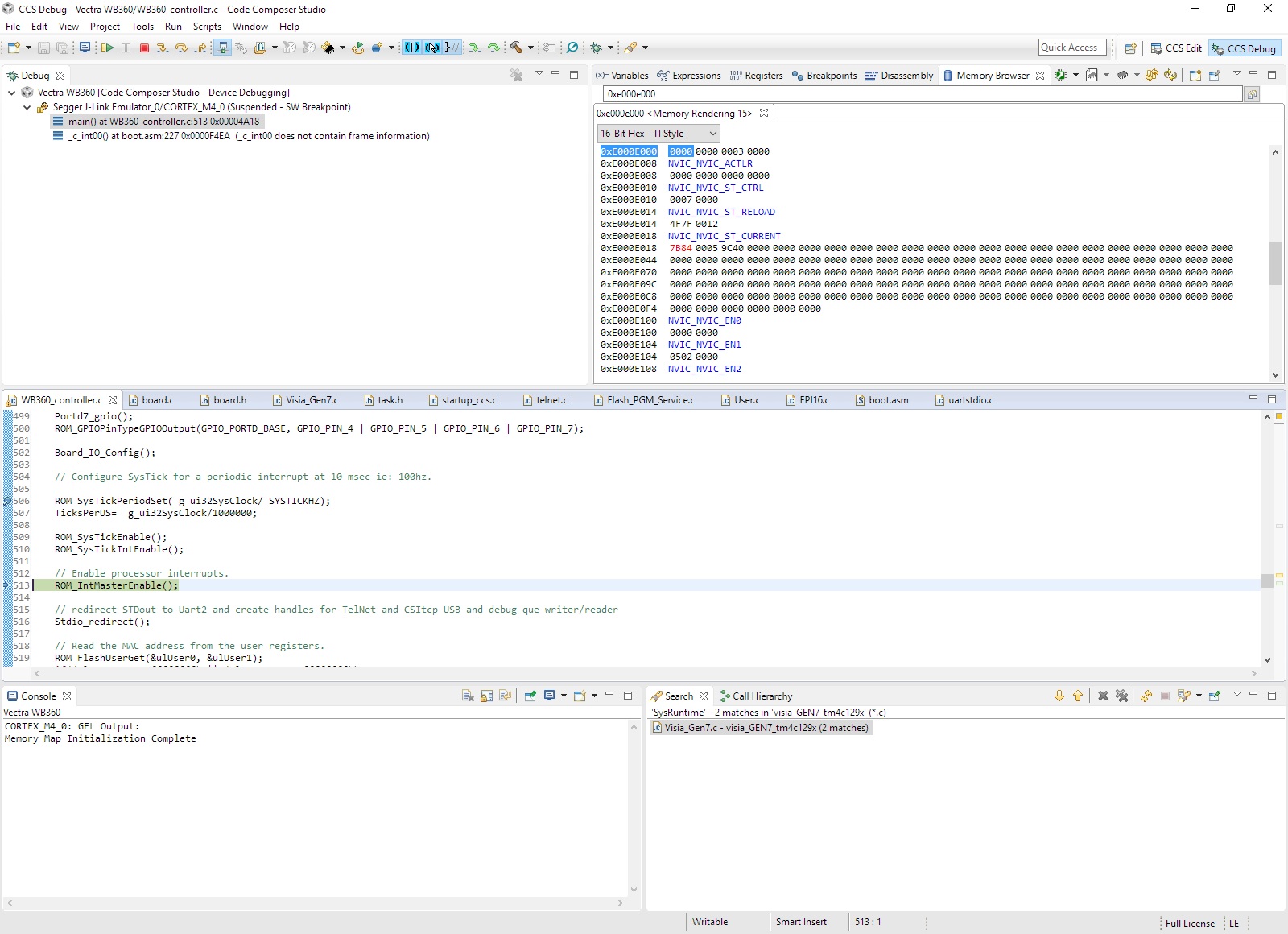This screenshot has height=934, width=1288.
Task: Open the 16-Bit Hex - TI Style dropdown
Action: point(658,134)
